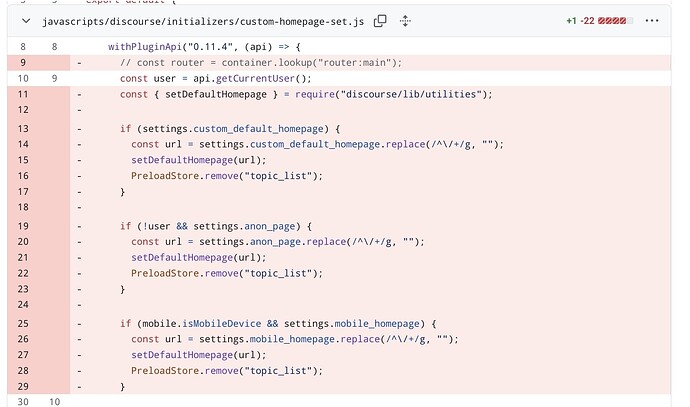The width and height of the screenshot is (690, 407).
Task: Click the minus marker on line 24
Action: (x=79, y=305)
